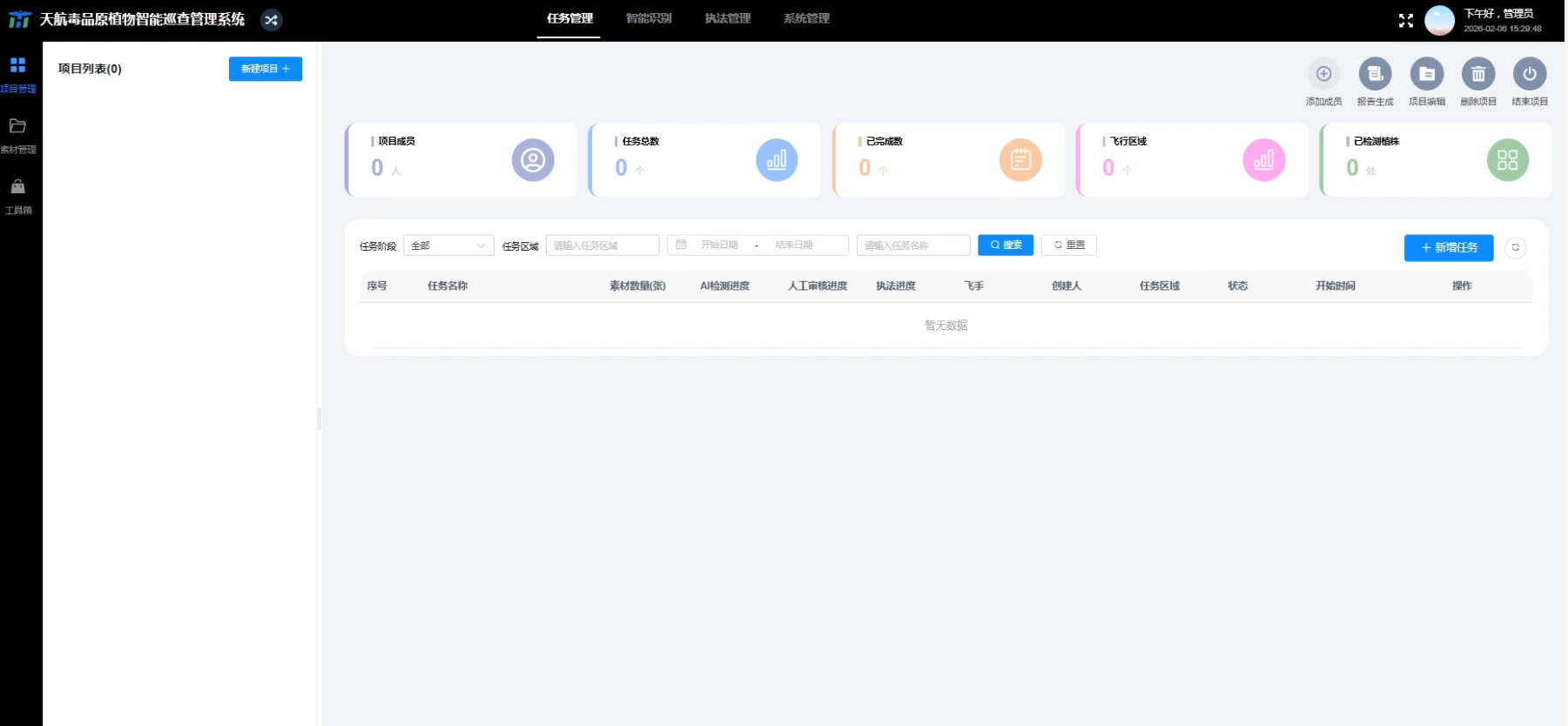Click the 结束项目 power icon
Screen dimensions: 1568x726
[1530, 74]
